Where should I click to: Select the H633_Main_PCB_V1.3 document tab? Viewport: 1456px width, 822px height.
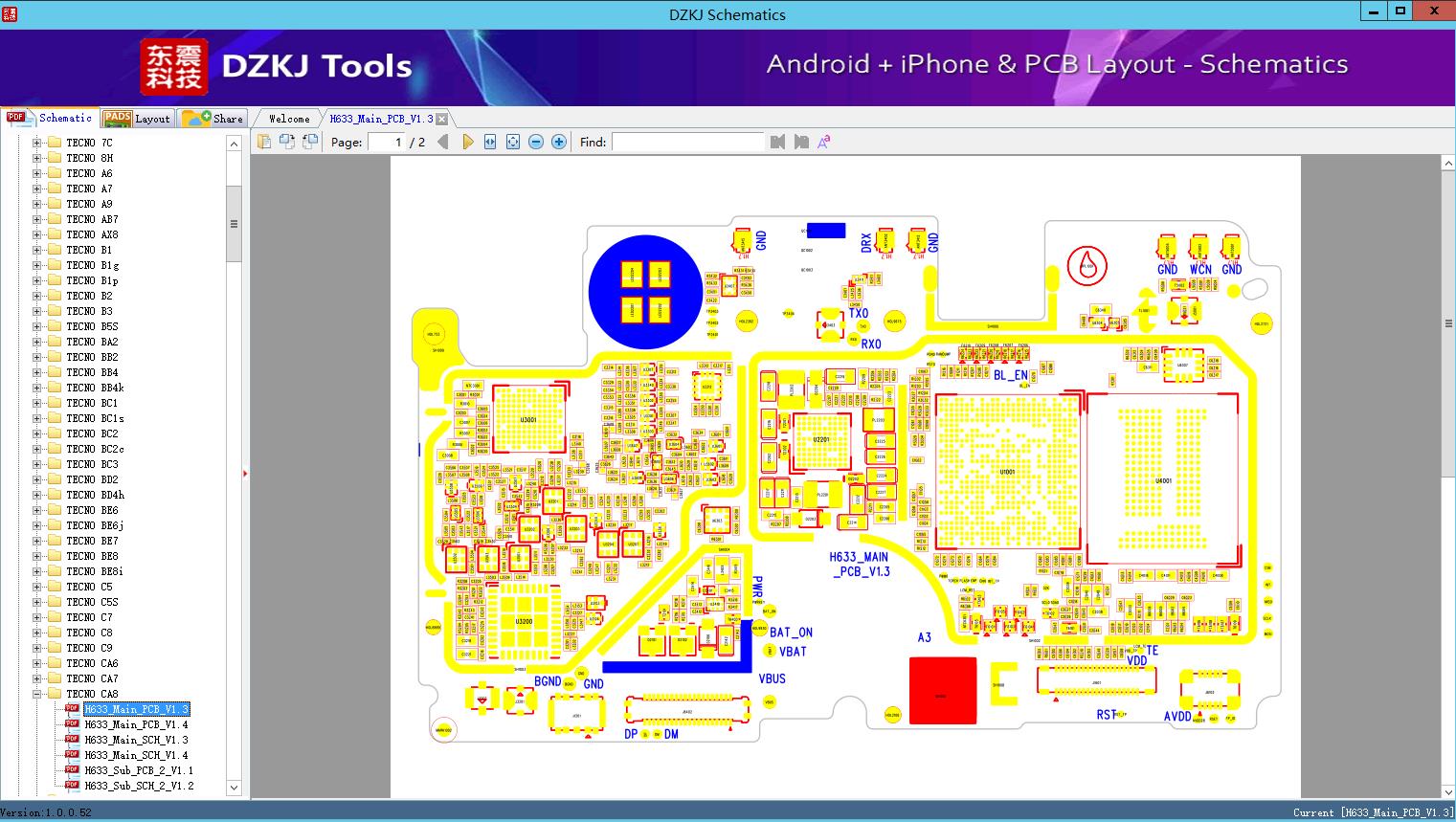tap(381, 119)
